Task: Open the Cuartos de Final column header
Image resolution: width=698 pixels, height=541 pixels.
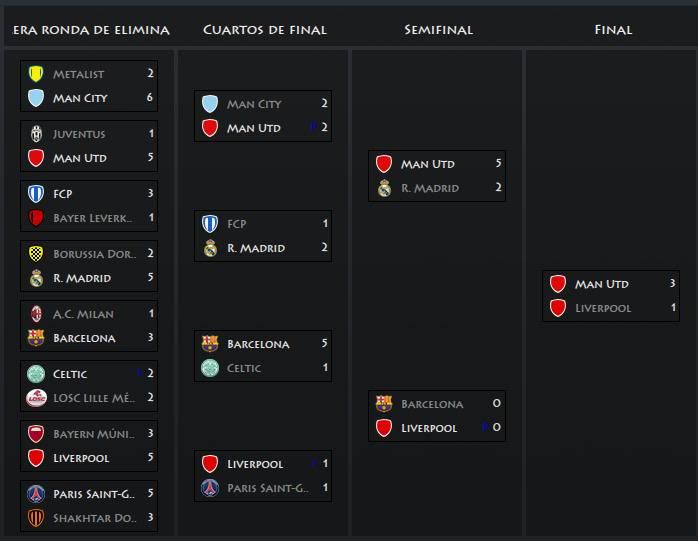Action: (265, 30)
